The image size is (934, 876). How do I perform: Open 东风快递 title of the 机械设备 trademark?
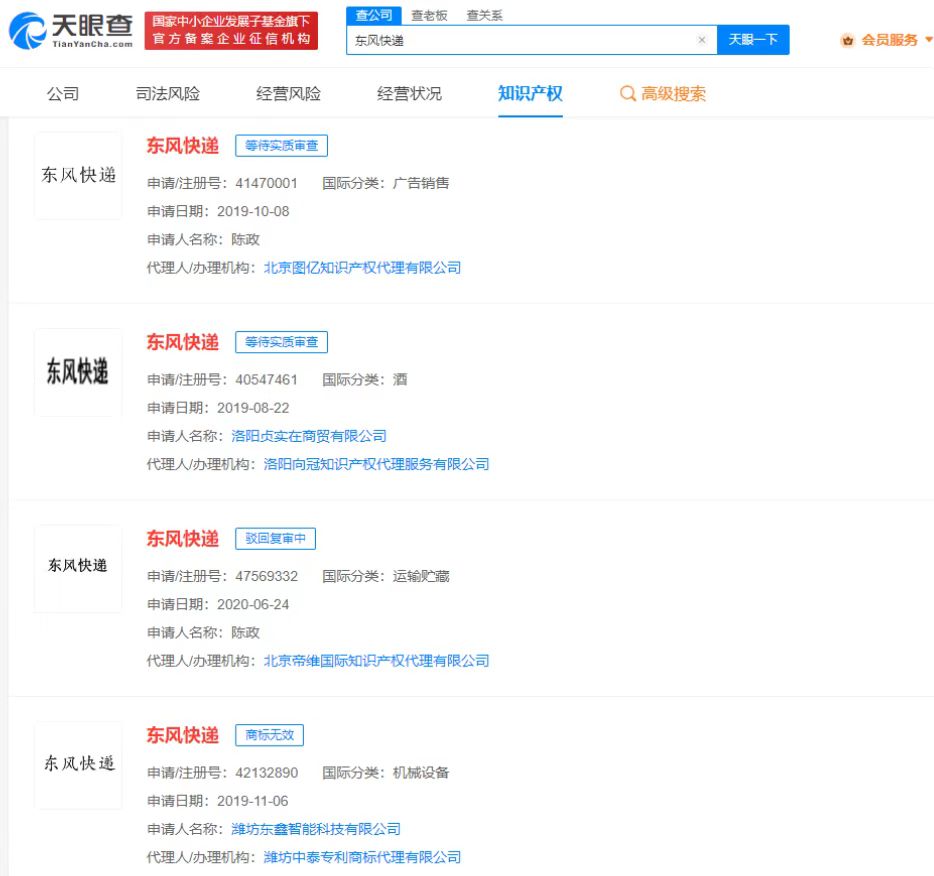183,735
